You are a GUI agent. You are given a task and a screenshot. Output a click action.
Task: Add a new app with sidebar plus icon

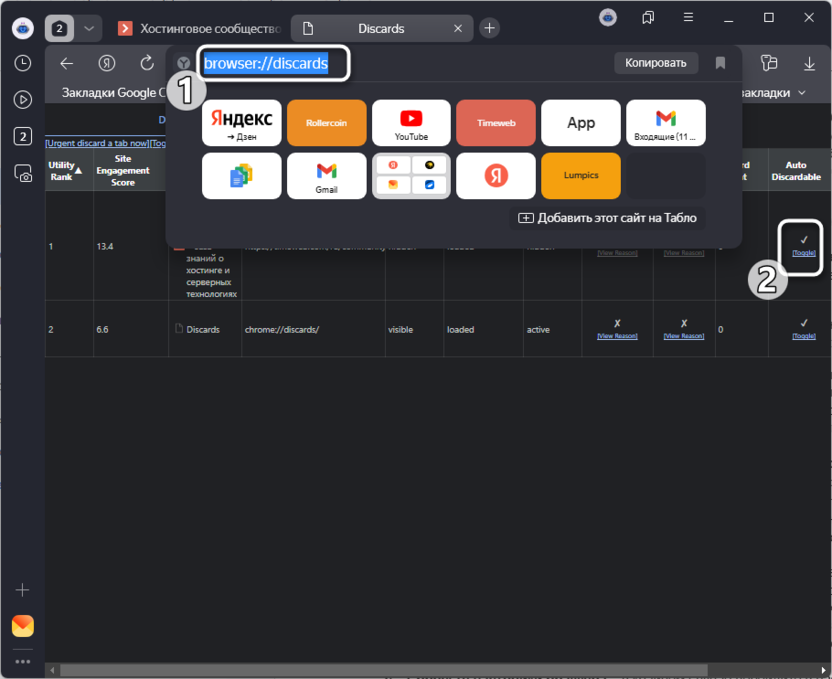coord(22,590)
